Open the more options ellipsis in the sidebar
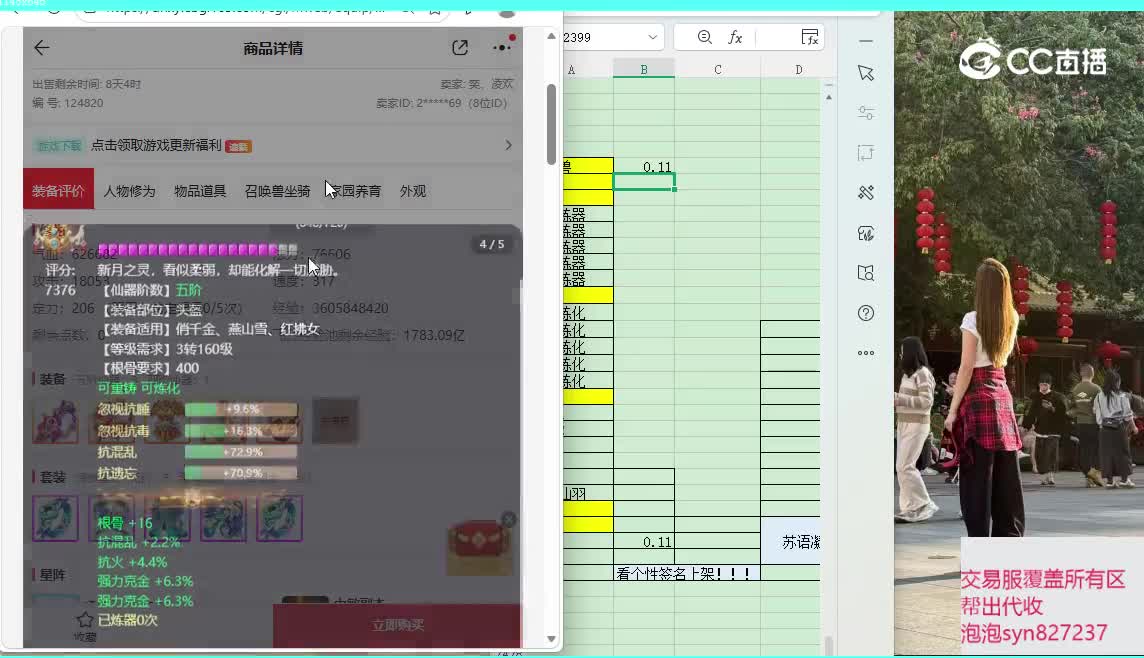Screen dimensions: 1144x658 [866, 353]
